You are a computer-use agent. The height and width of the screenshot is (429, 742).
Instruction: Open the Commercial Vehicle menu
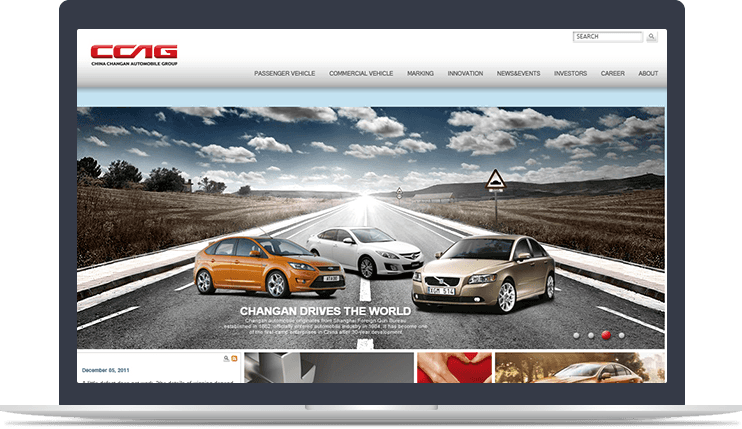coord(361,74)
